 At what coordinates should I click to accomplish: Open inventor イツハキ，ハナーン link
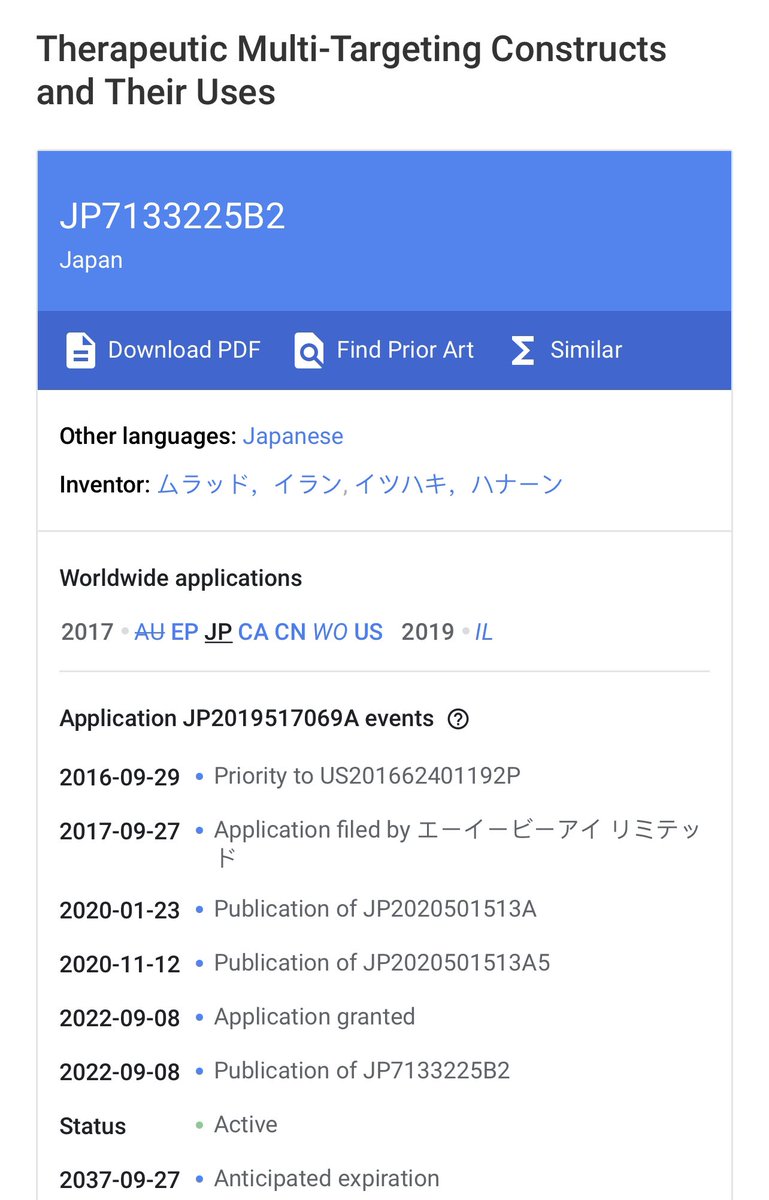point(459,485)
